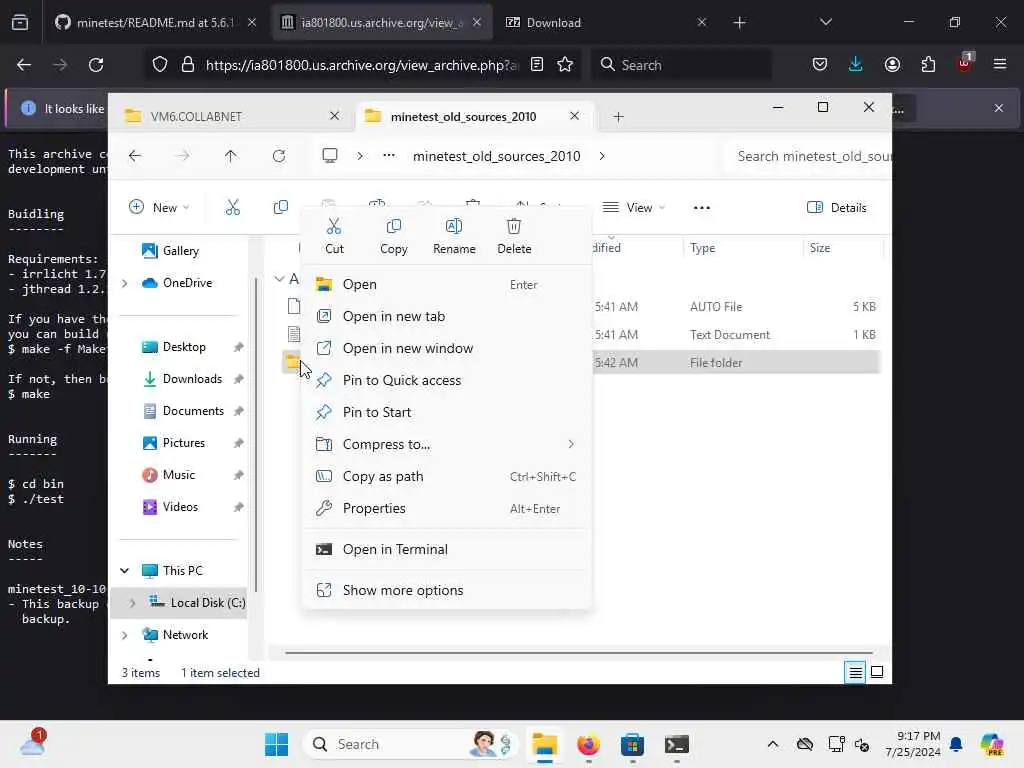This screenshot has height=768, width=1024.
Task: Expand Local Disk (C:) node
Action: pos(132,602)
